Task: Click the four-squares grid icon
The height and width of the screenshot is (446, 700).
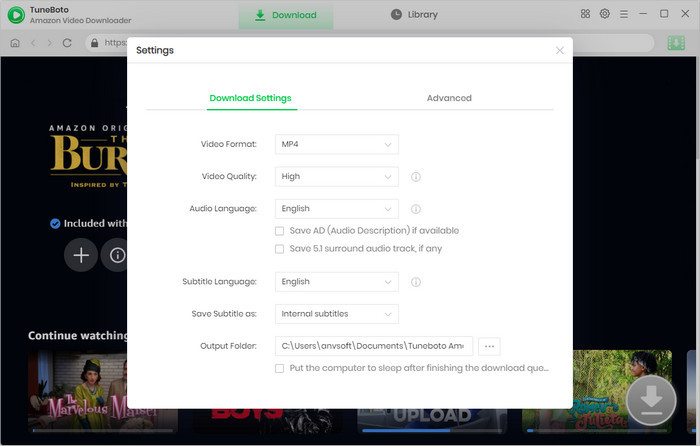Action: (x=585, y=14)
